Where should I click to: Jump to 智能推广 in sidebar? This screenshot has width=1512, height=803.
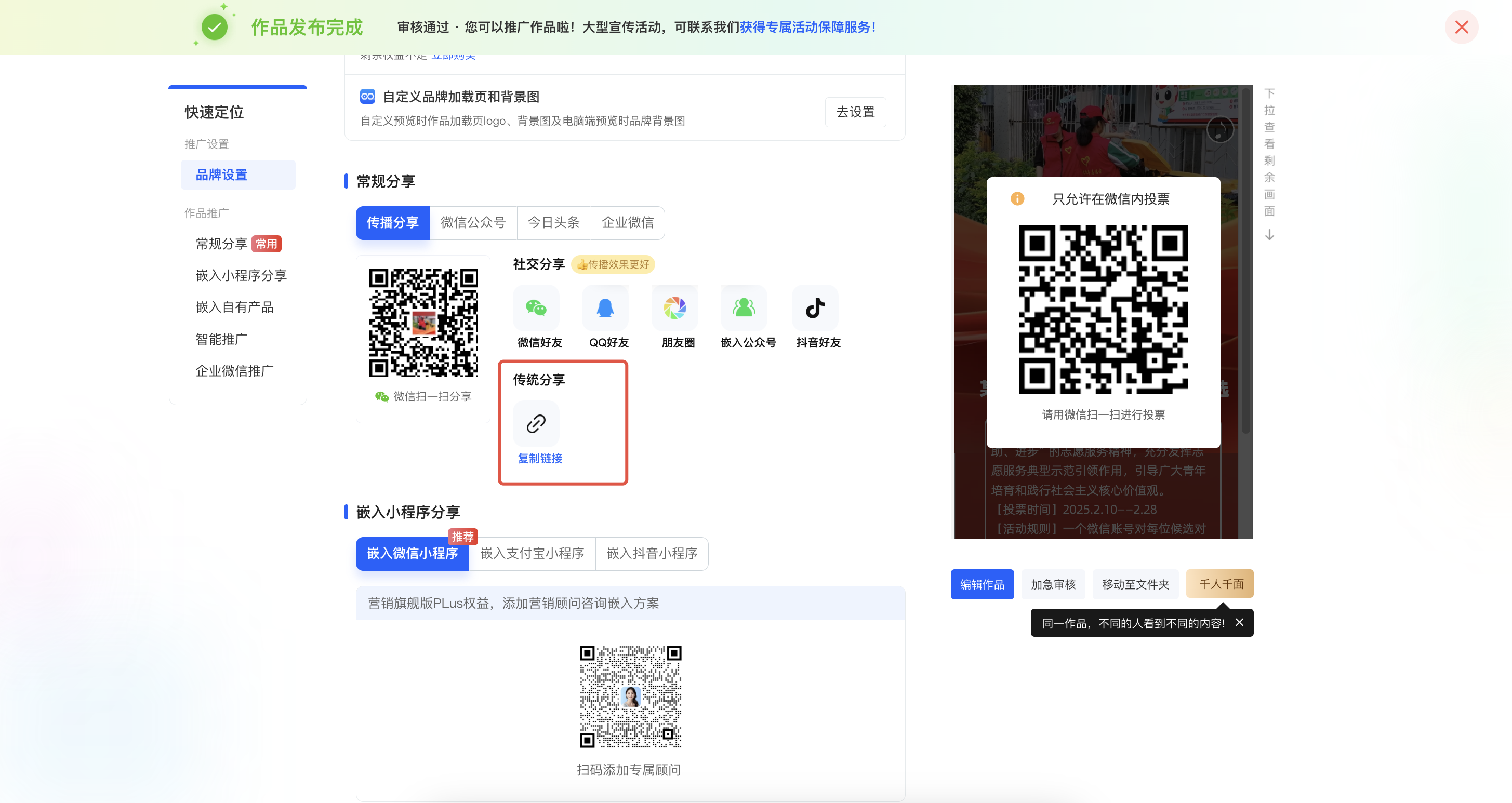(221, 339)
